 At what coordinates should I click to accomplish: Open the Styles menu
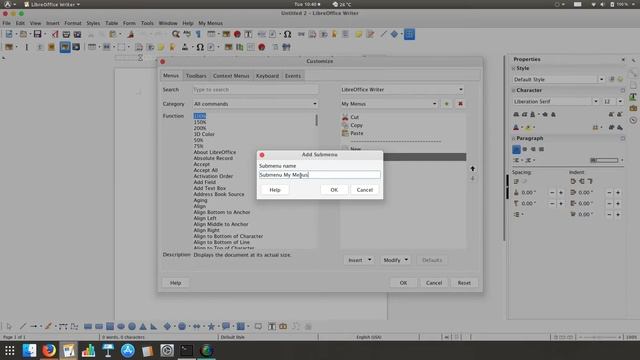coord(93,23)
